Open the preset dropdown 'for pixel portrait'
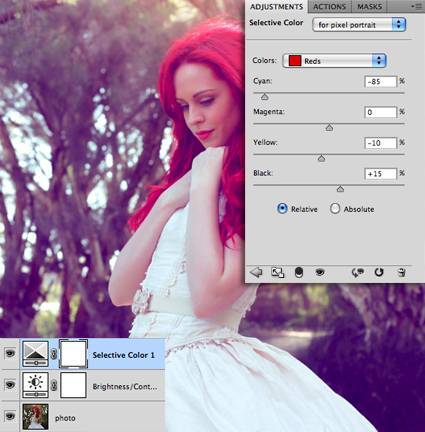 pyautogui.click(x=359, y=25)
